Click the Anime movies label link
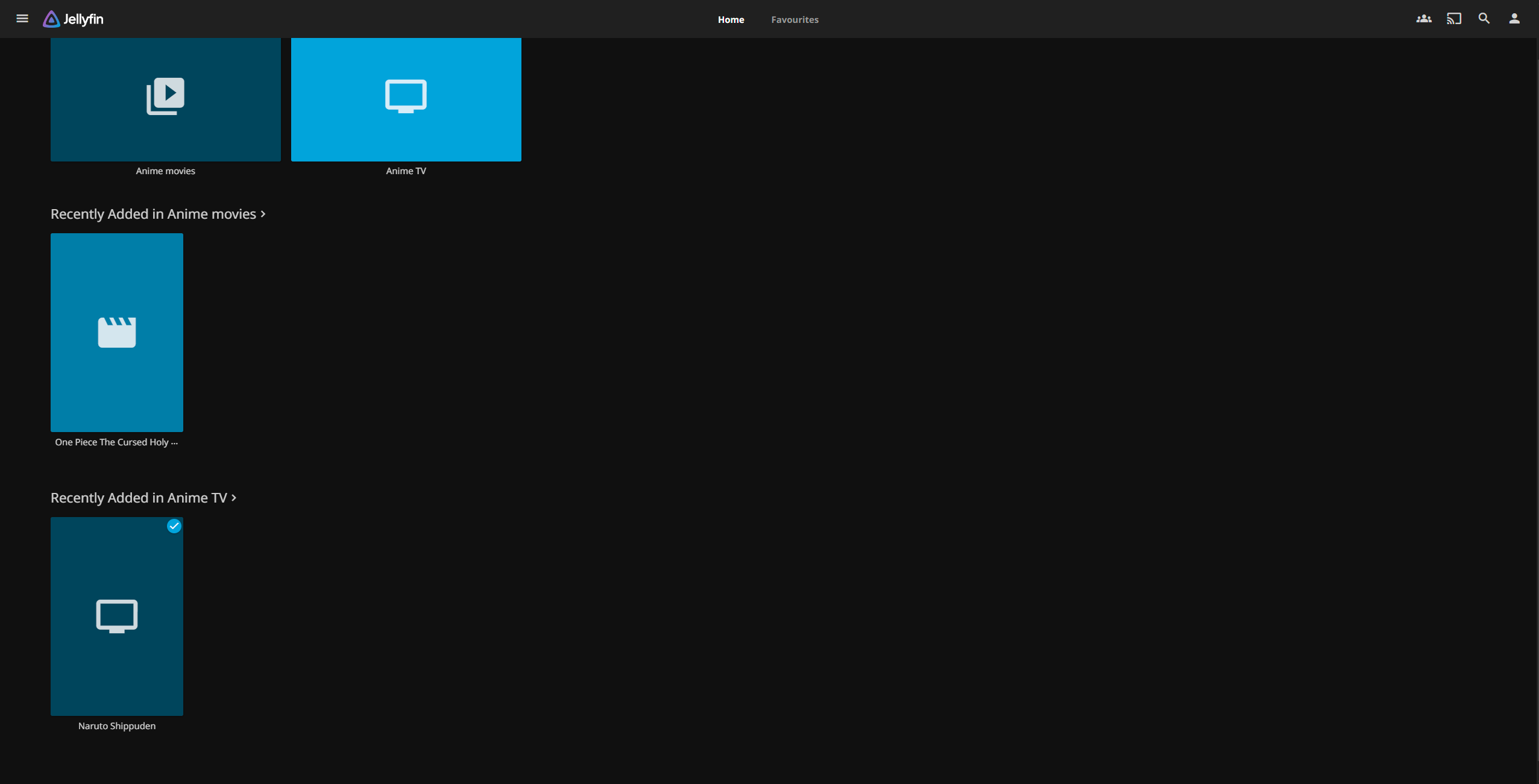This screenshot has height=784, width=1539. tap(165, 171)
